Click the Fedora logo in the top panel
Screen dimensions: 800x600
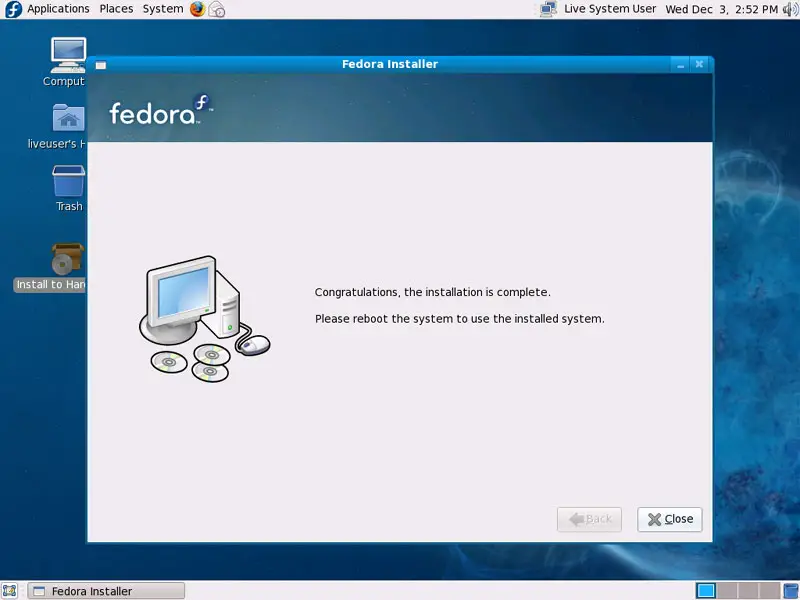[13, 9]
